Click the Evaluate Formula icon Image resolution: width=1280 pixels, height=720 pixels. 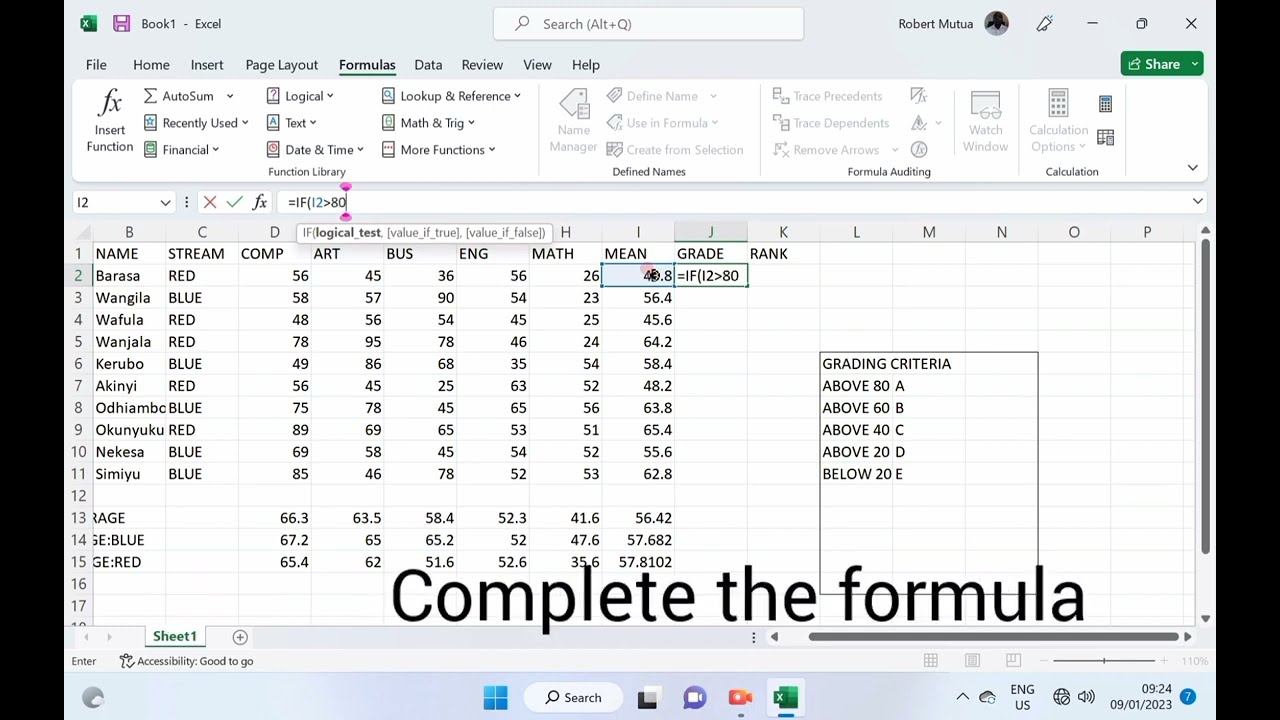click(919, 150)
